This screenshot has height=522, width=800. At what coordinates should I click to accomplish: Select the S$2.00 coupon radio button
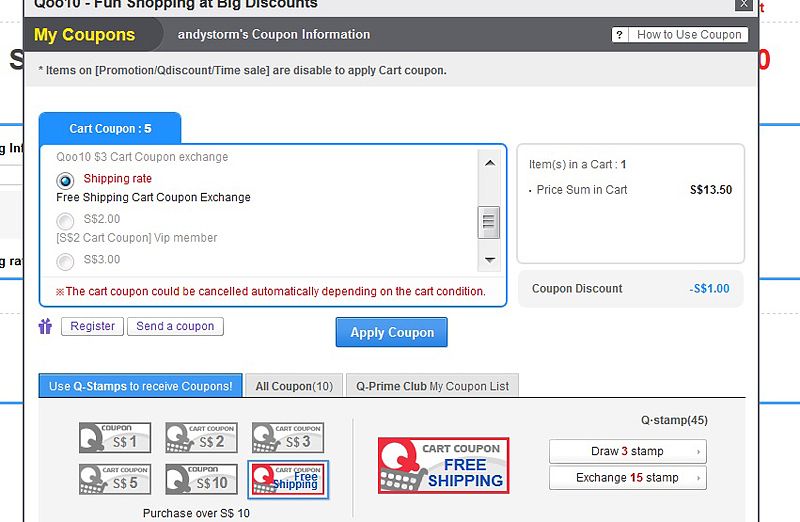point(65,221)
